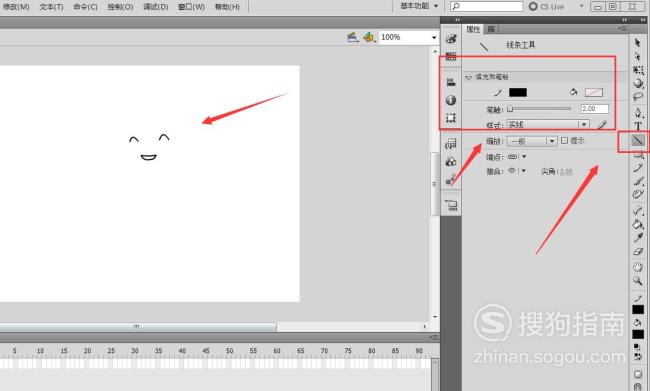Open the 修改(M) menu

pos(16,7)
